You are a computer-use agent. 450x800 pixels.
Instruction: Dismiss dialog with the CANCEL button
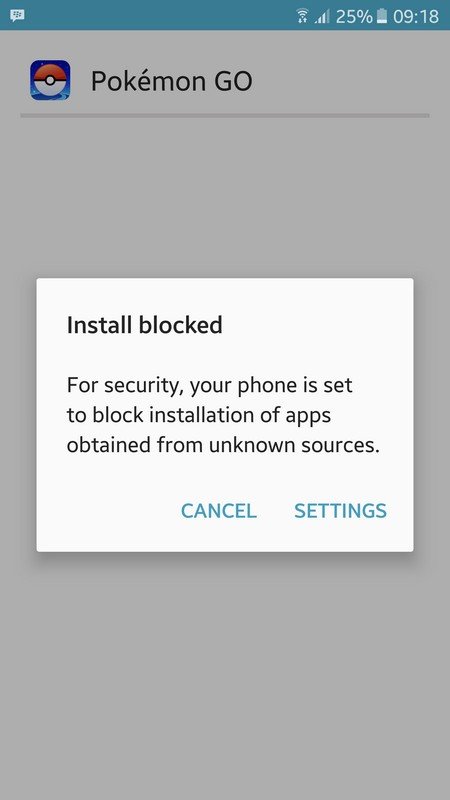[x=218, y=511]
